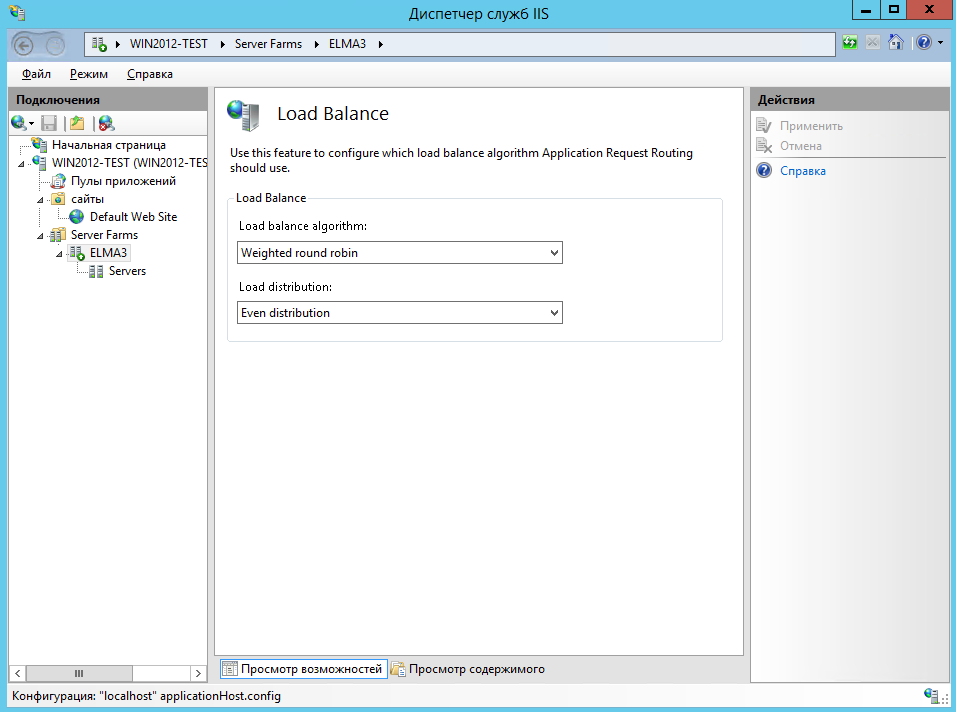This screenshot has height=712, width=956.
Task: Click the Save floppy disk icon in Connections
Action: coord(49,123)
